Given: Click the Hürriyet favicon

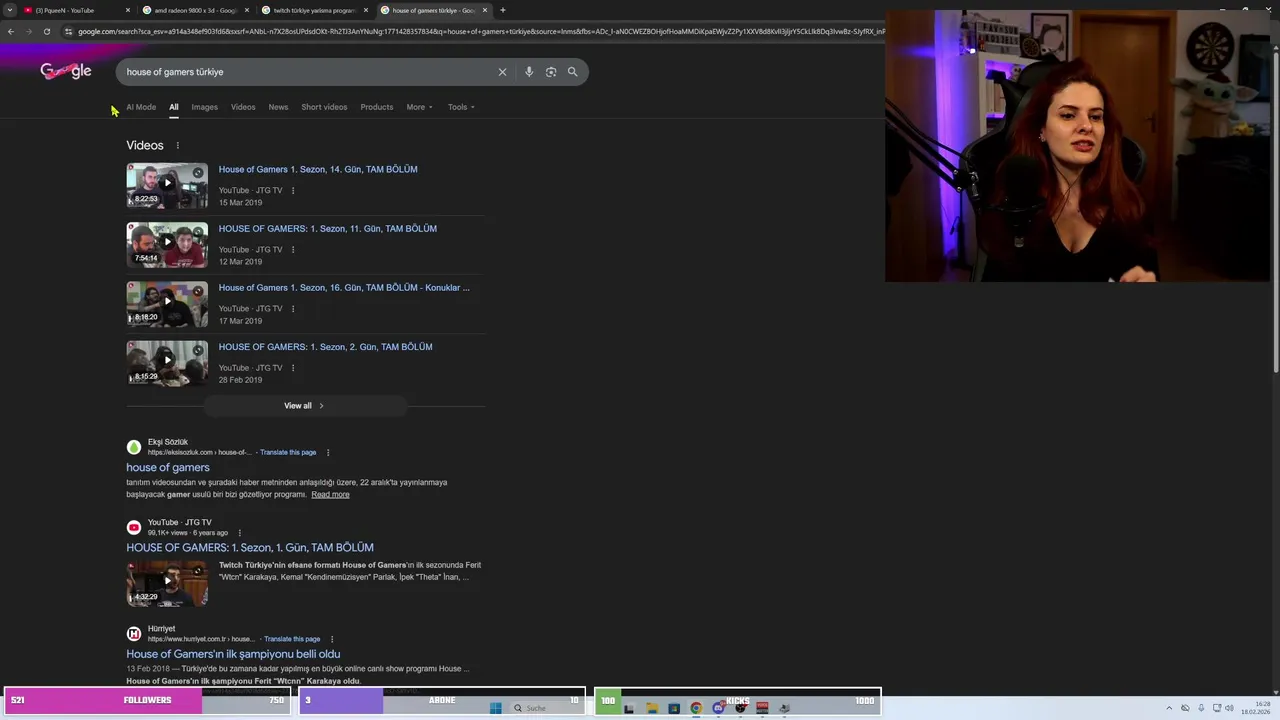Looking at the screenshot, I should click(x=134, y=634).
